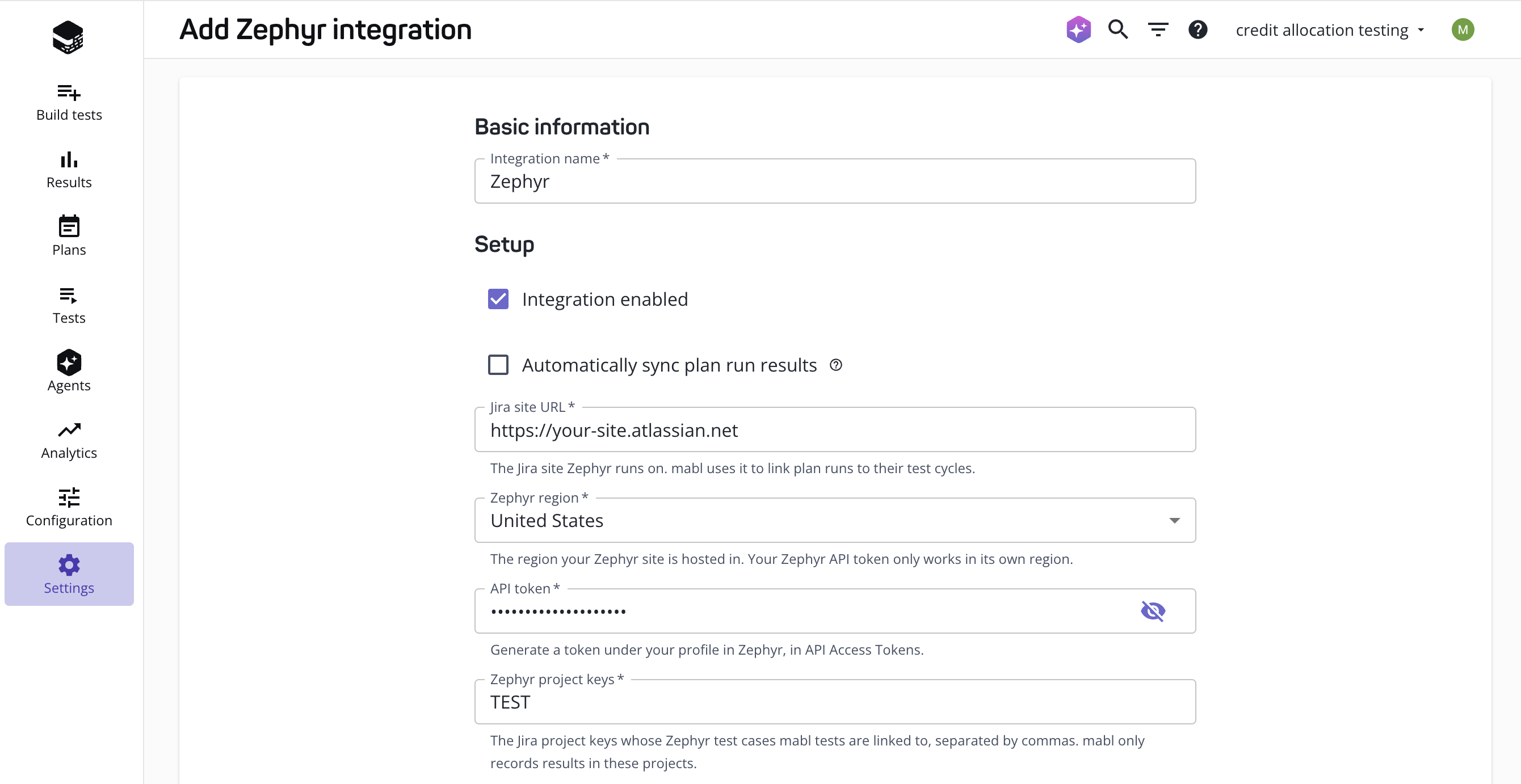Toggle API token visibility eye icon
Viewport: 1521px width, 784px height.
(1153, 611)
